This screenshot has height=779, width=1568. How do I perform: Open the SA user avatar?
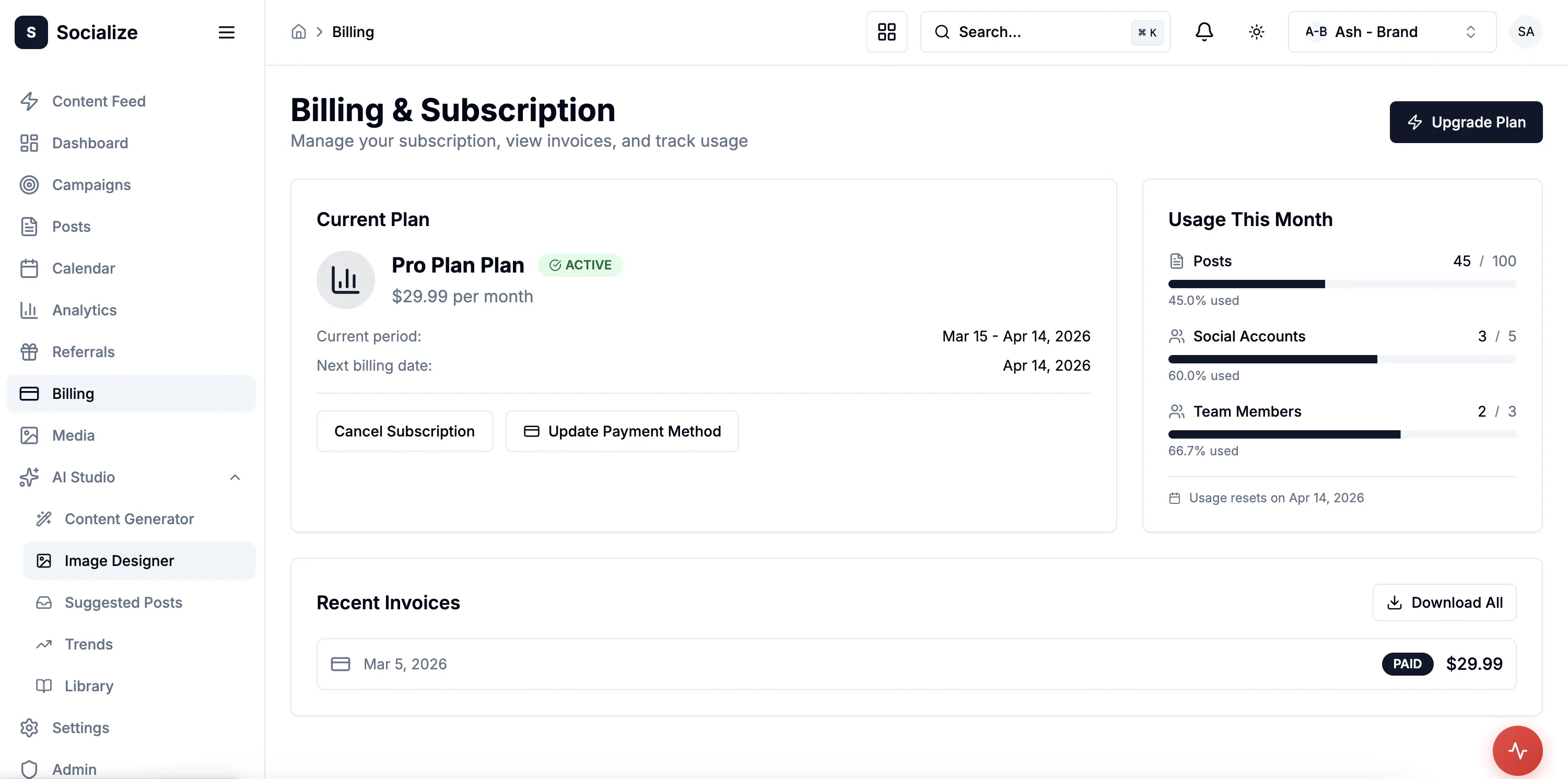coord(1525,32)
